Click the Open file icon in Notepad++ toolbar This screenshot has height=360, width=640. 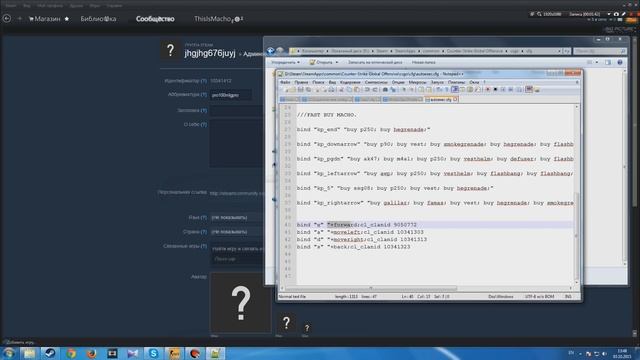293,89
